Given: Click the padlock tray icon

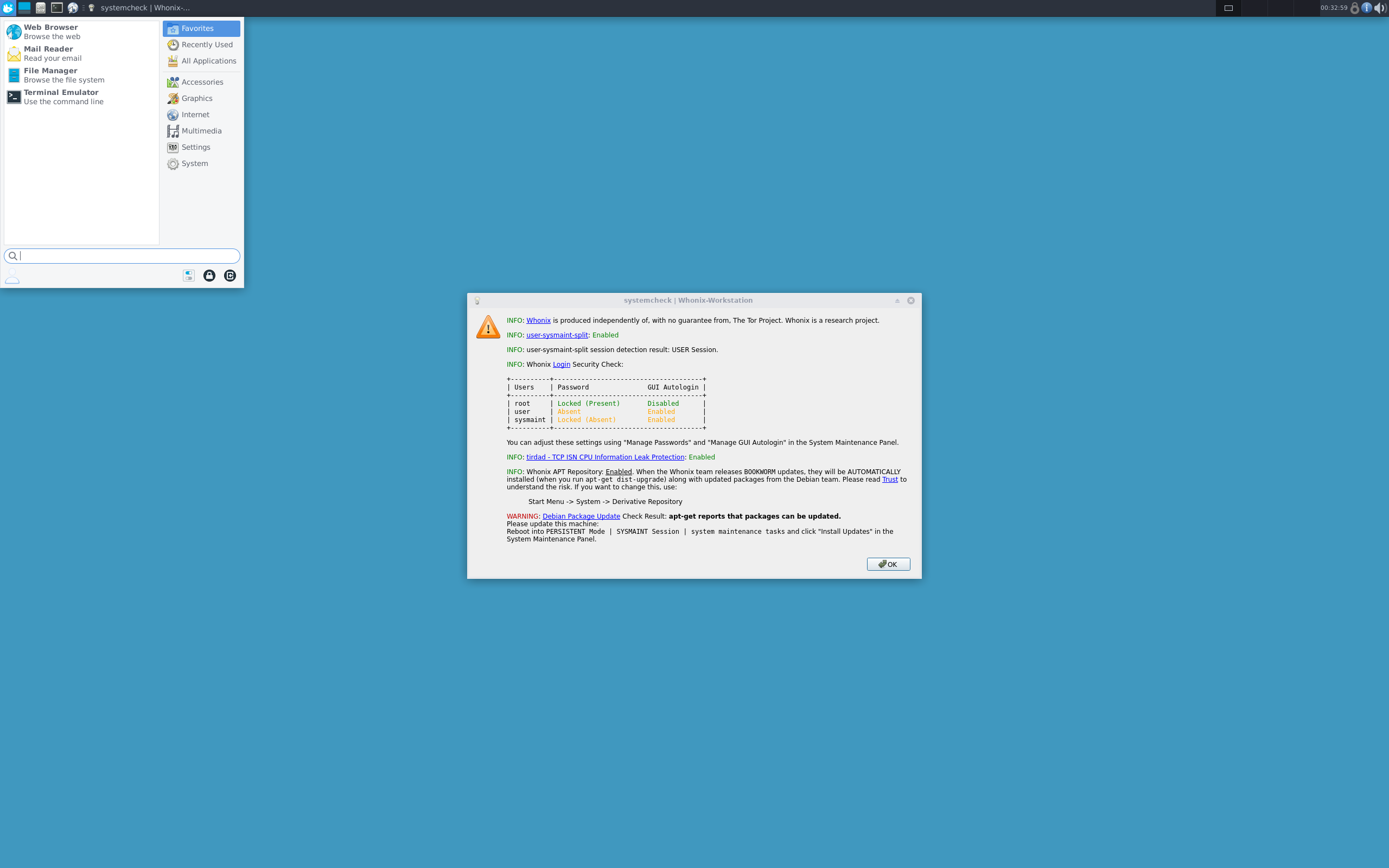Looking at the screenshot, I should click(x=1355, y=8).
